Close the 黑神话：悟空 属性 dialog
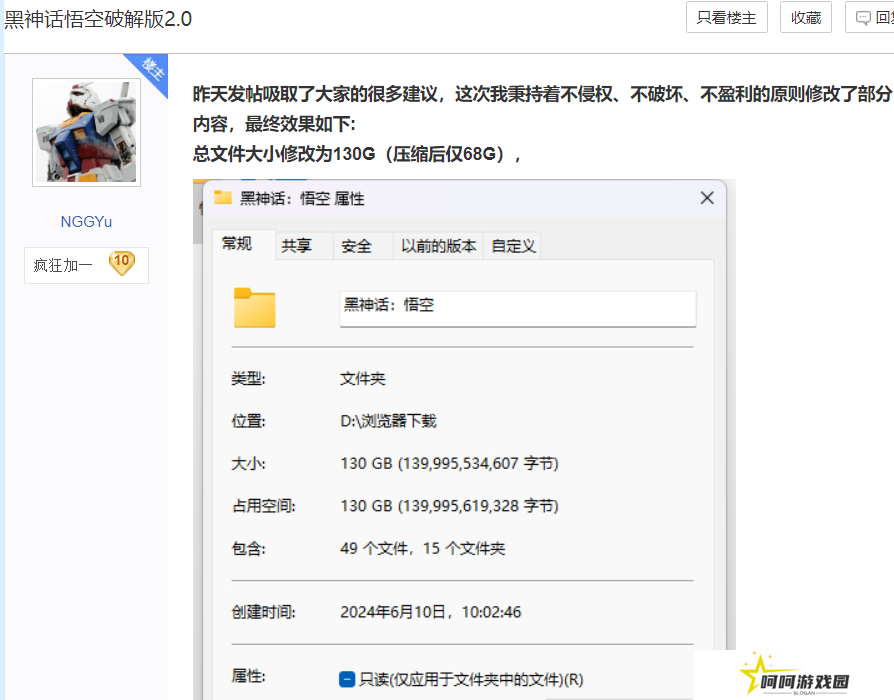This screenshot has height=700, width=894. [x=707, y=198]
